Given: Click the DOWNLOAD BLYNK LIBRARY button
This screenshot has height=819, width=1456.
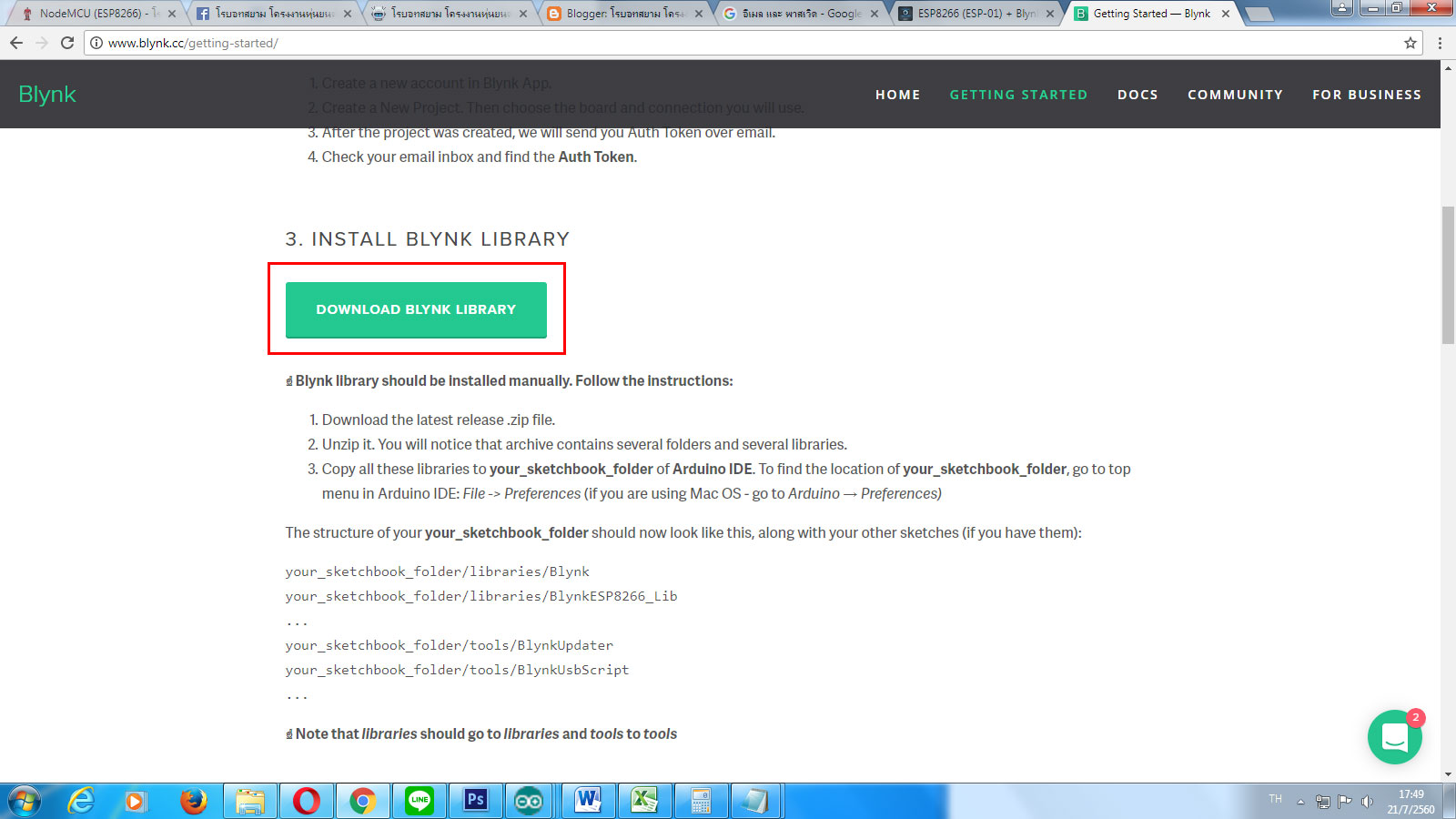Looking at the screenshot, I should coord(416,309).
